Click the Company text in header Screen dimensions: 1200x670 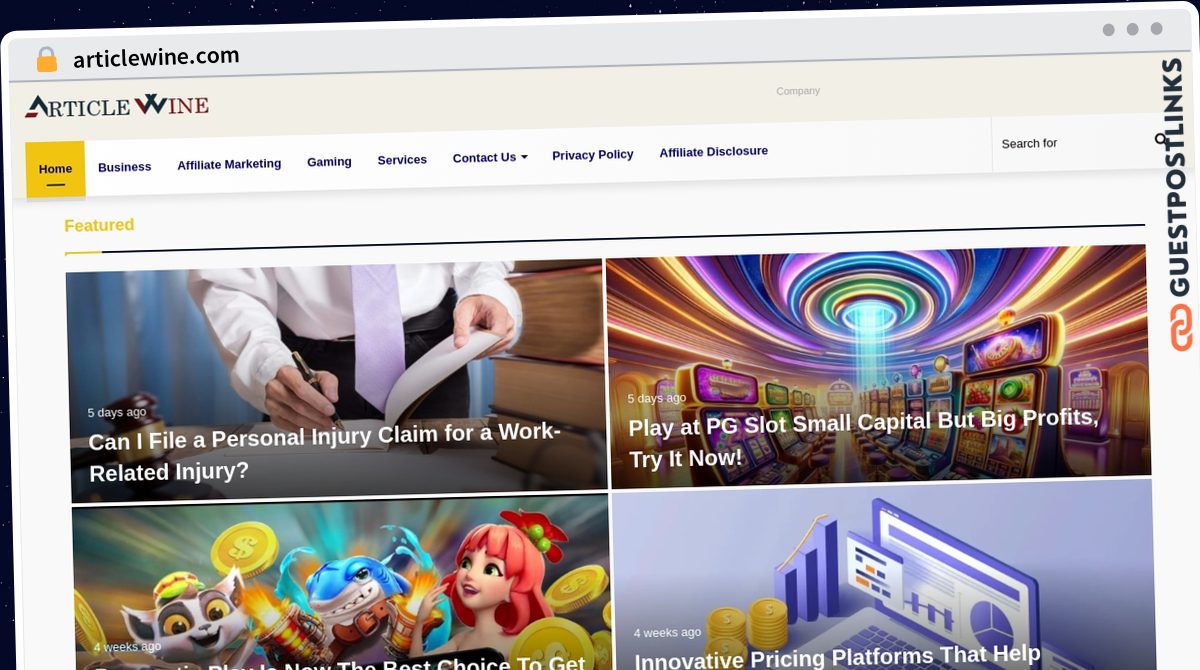pos(798,91)
